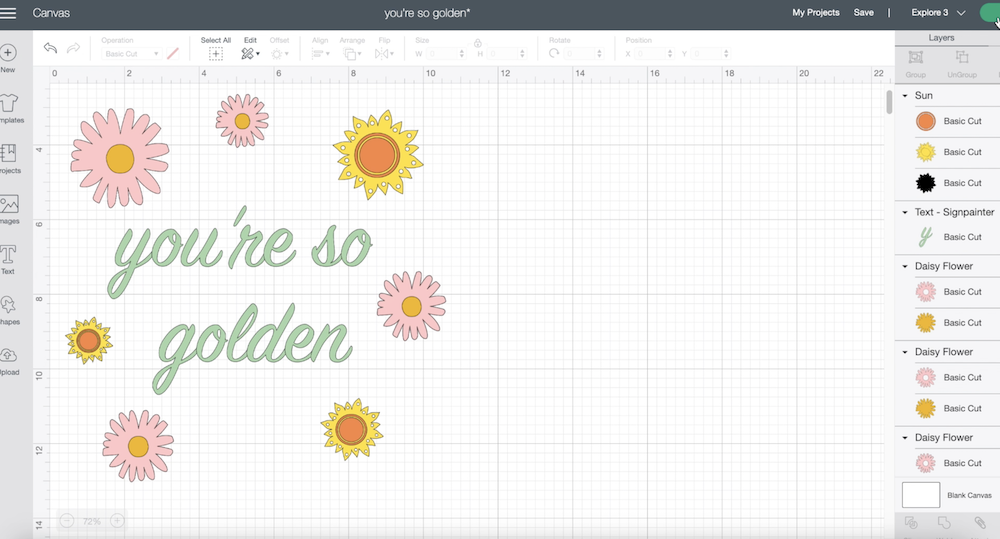The image size is (1000, 539).
Task: Open My Projects
Action: tap(816, 13)
